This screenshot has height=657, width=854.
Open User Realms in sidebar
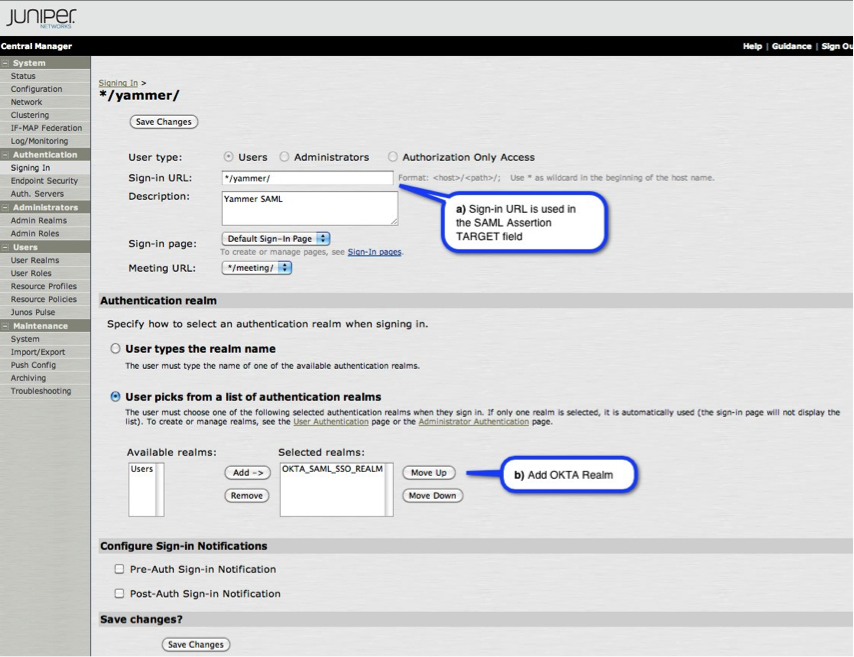click(x=35, y=260)
